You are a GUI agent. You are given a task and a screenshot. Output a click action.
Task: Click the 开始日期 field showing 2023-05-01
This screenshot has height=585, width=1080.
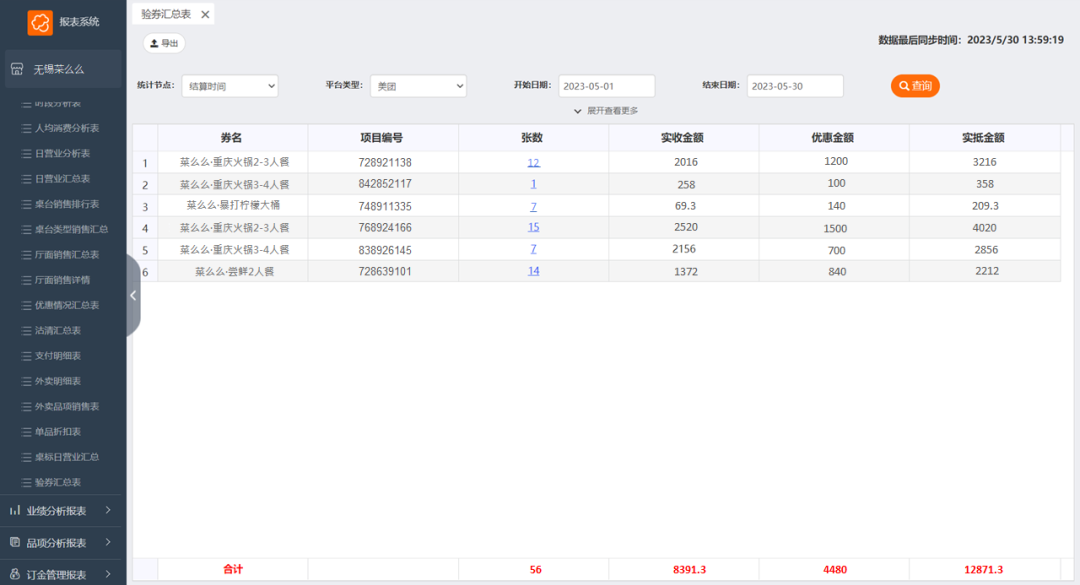tap(607, 86)
